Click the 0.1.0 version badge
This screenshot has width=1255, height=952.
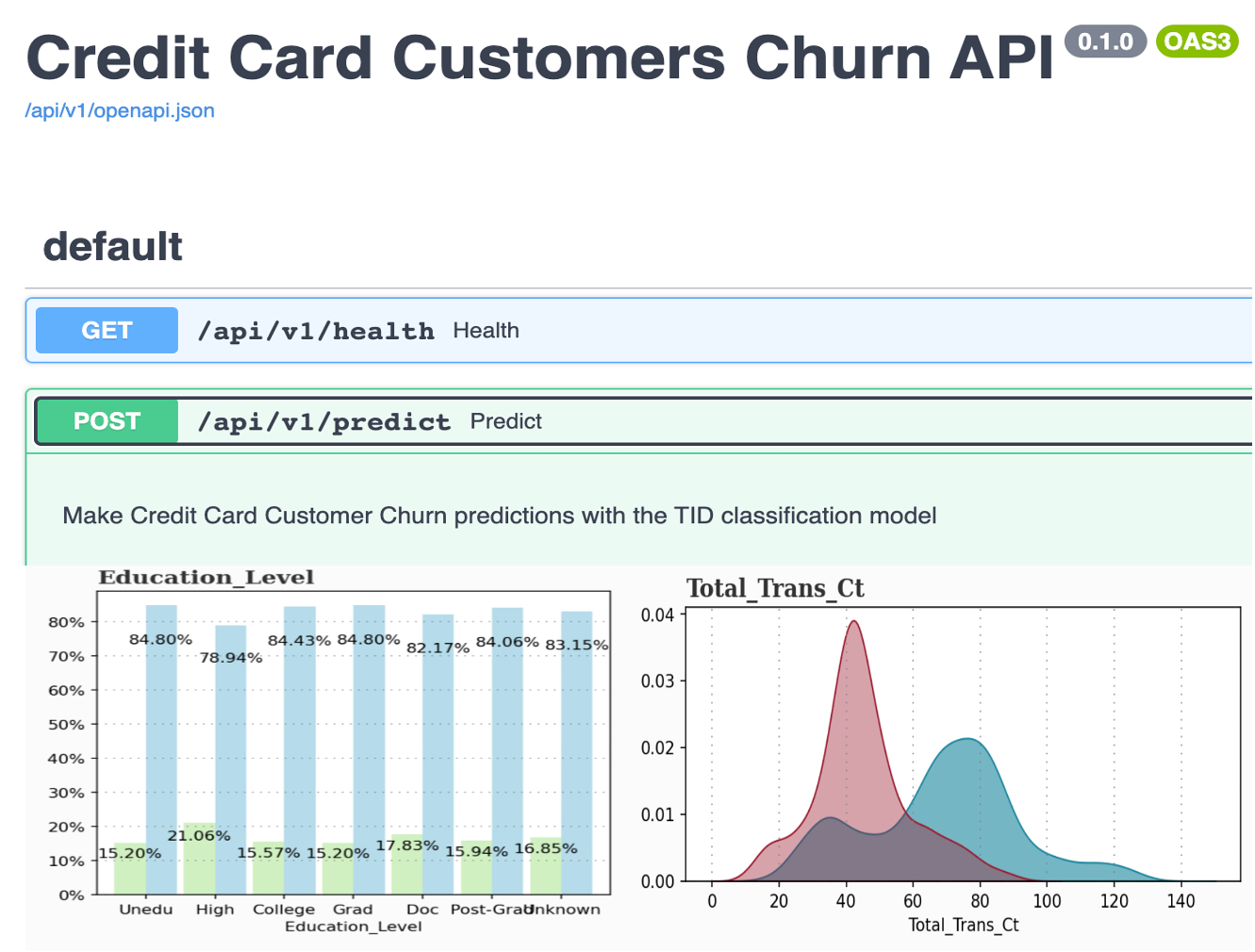click(1105, 41)
